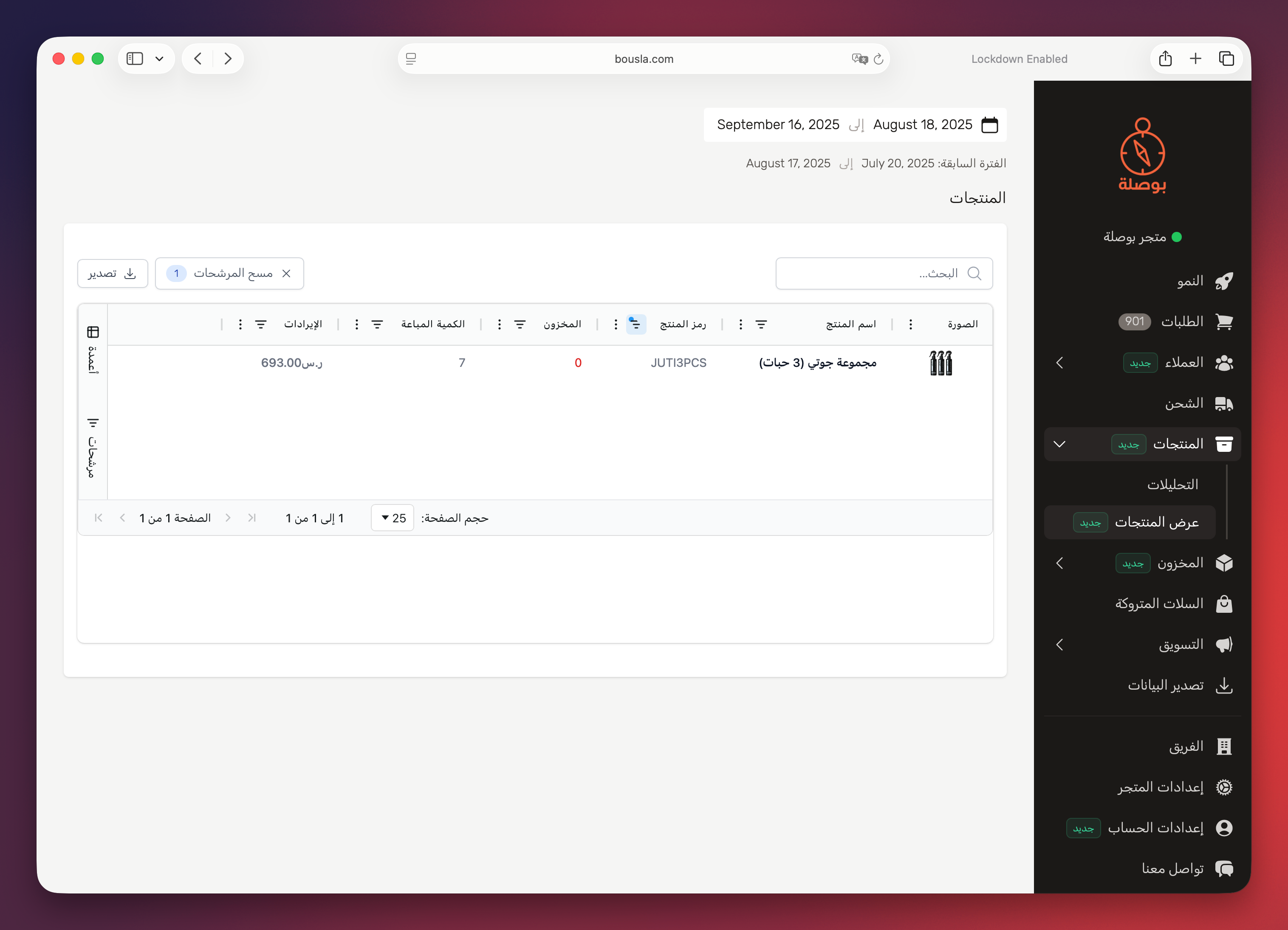
Task: Click the translate icon in address bar
Action: (859, 59)
